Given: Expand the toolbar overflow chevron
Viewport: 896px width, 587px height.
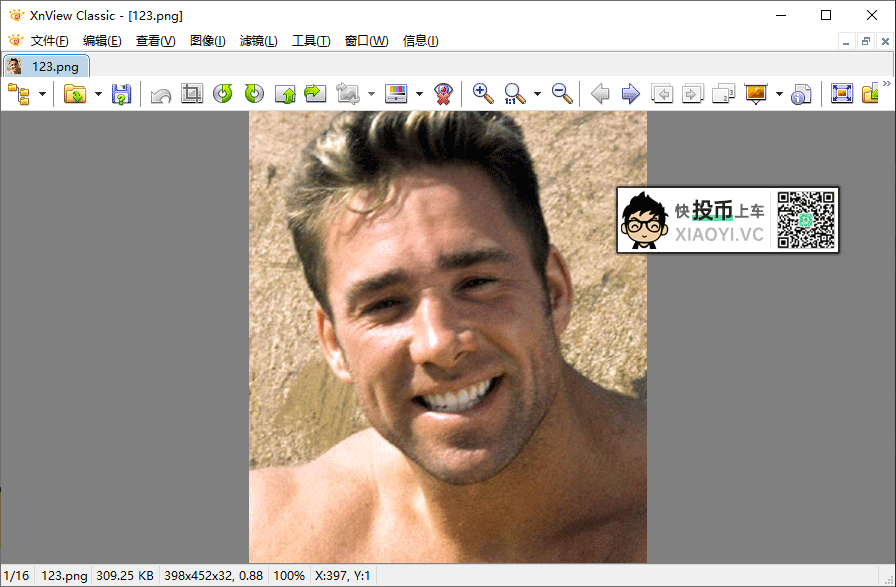Looking at the screenshot, I should coord(888,82).
